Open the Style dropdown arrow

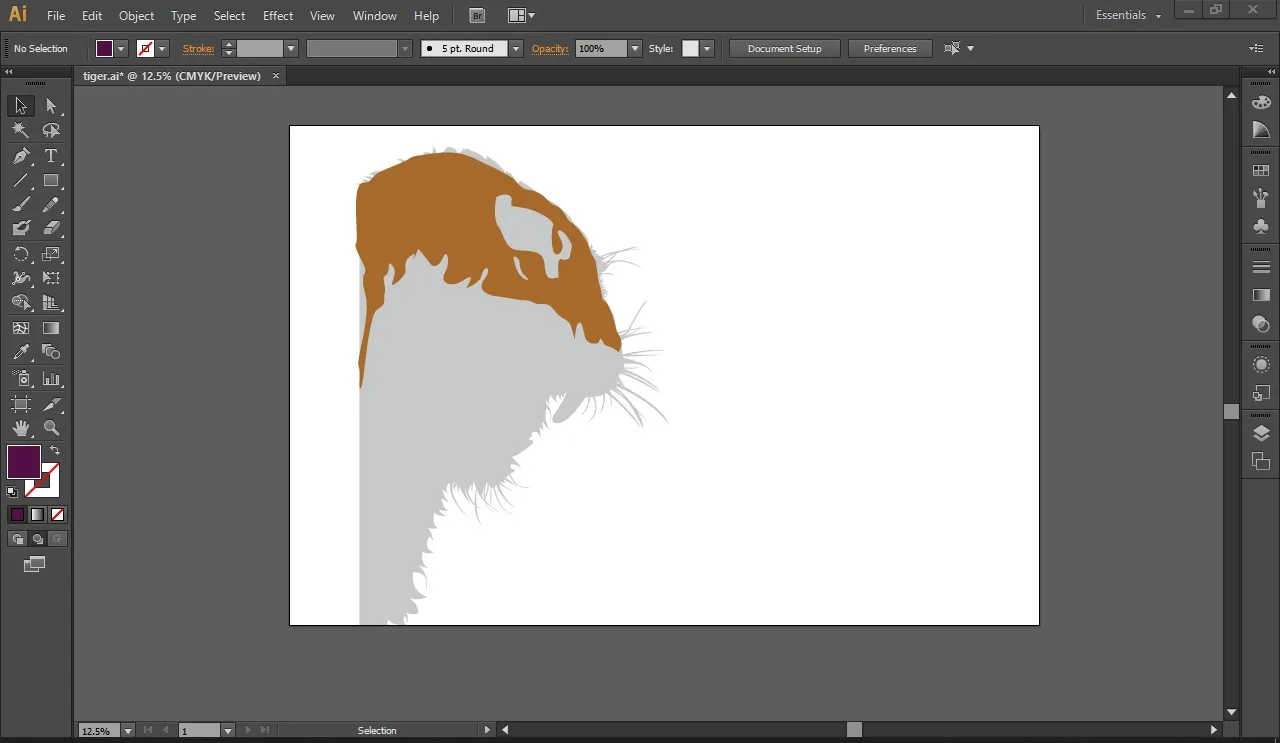pos(707,48)
